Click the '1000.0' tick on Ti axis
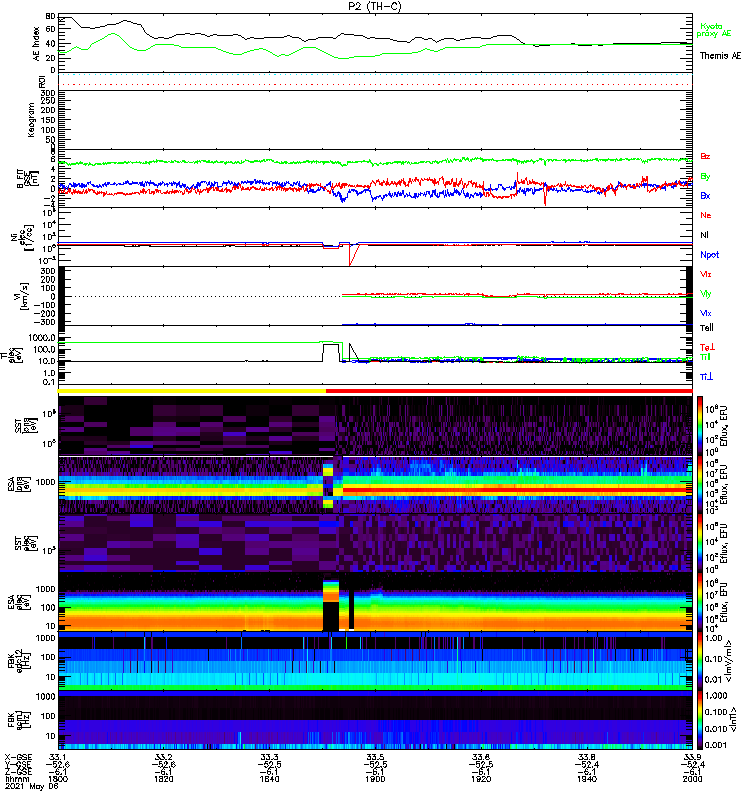Screen dimensions: 750x800 42,338
